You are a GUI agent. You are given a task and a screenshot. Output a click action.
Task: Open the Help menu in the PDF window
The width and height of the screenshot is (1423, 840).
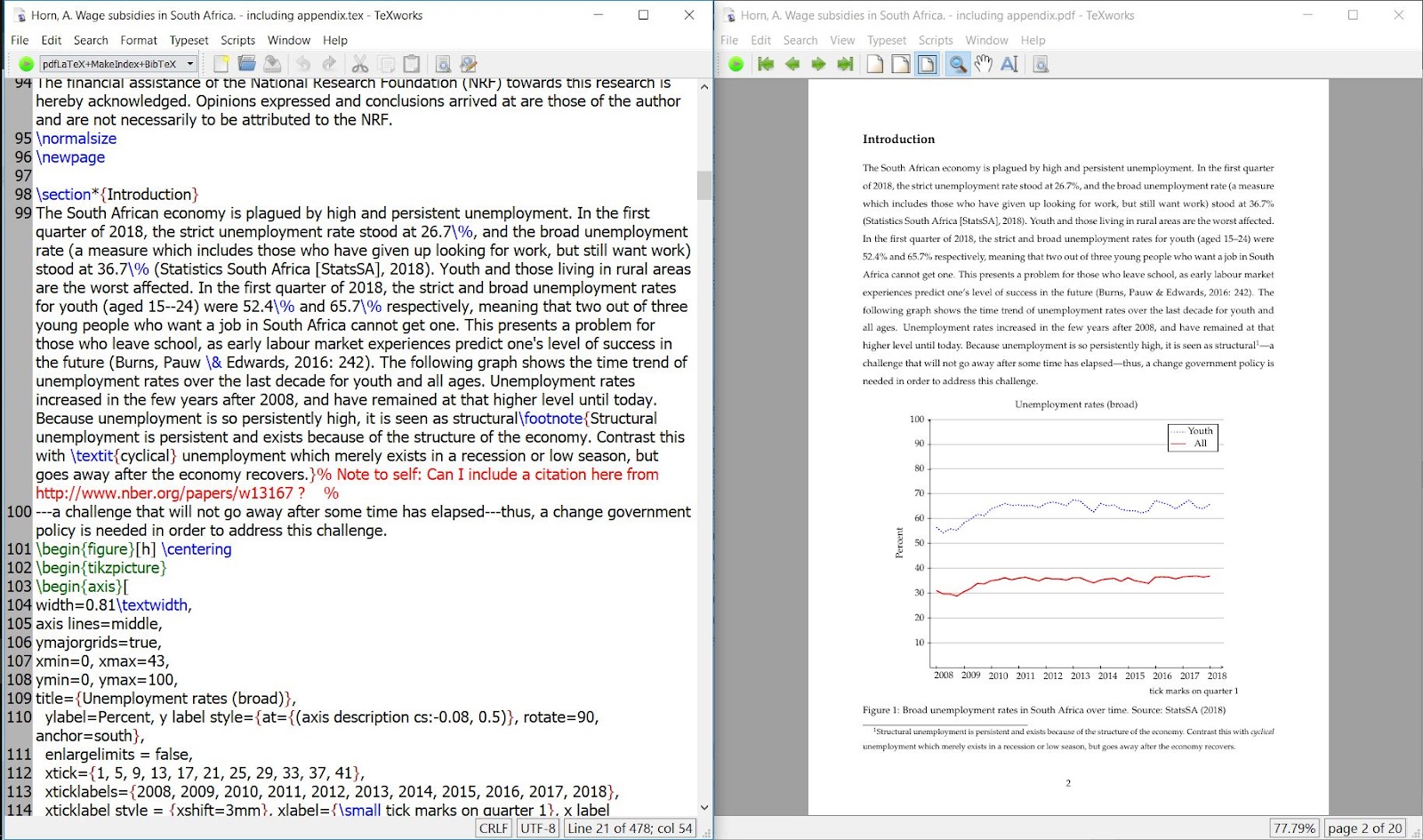1033,40
